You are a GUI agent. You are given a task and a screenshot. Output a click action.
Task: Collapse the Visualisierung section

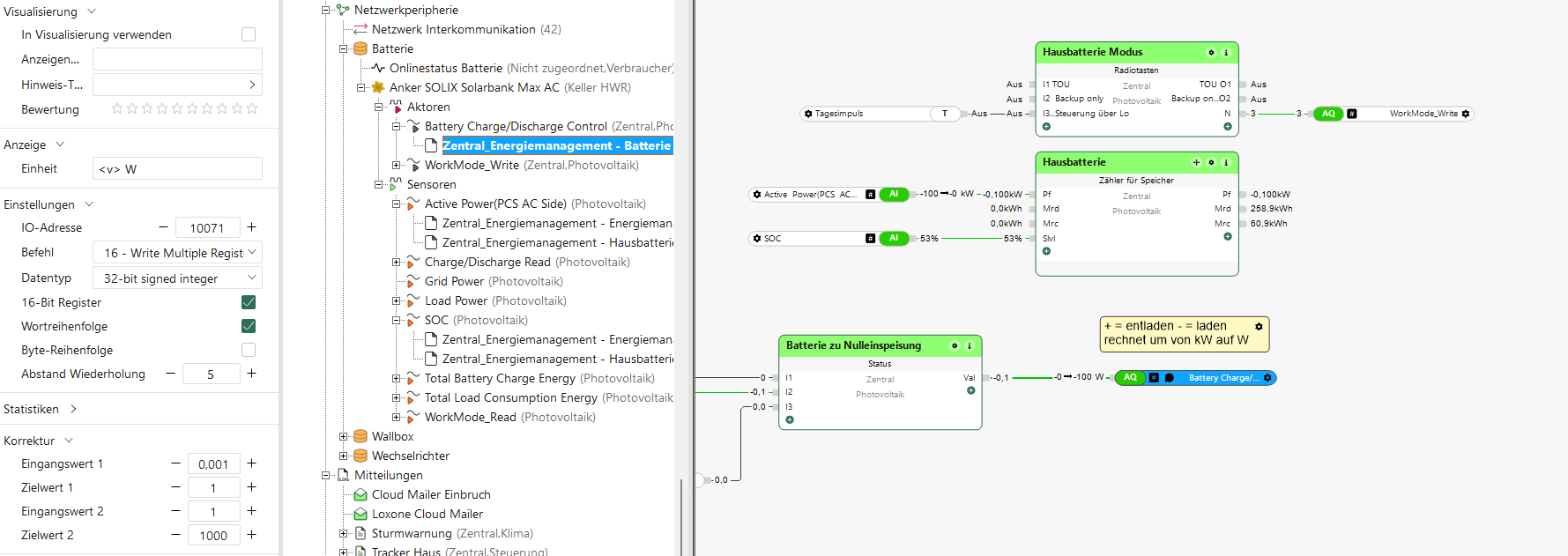coord(91,11)
